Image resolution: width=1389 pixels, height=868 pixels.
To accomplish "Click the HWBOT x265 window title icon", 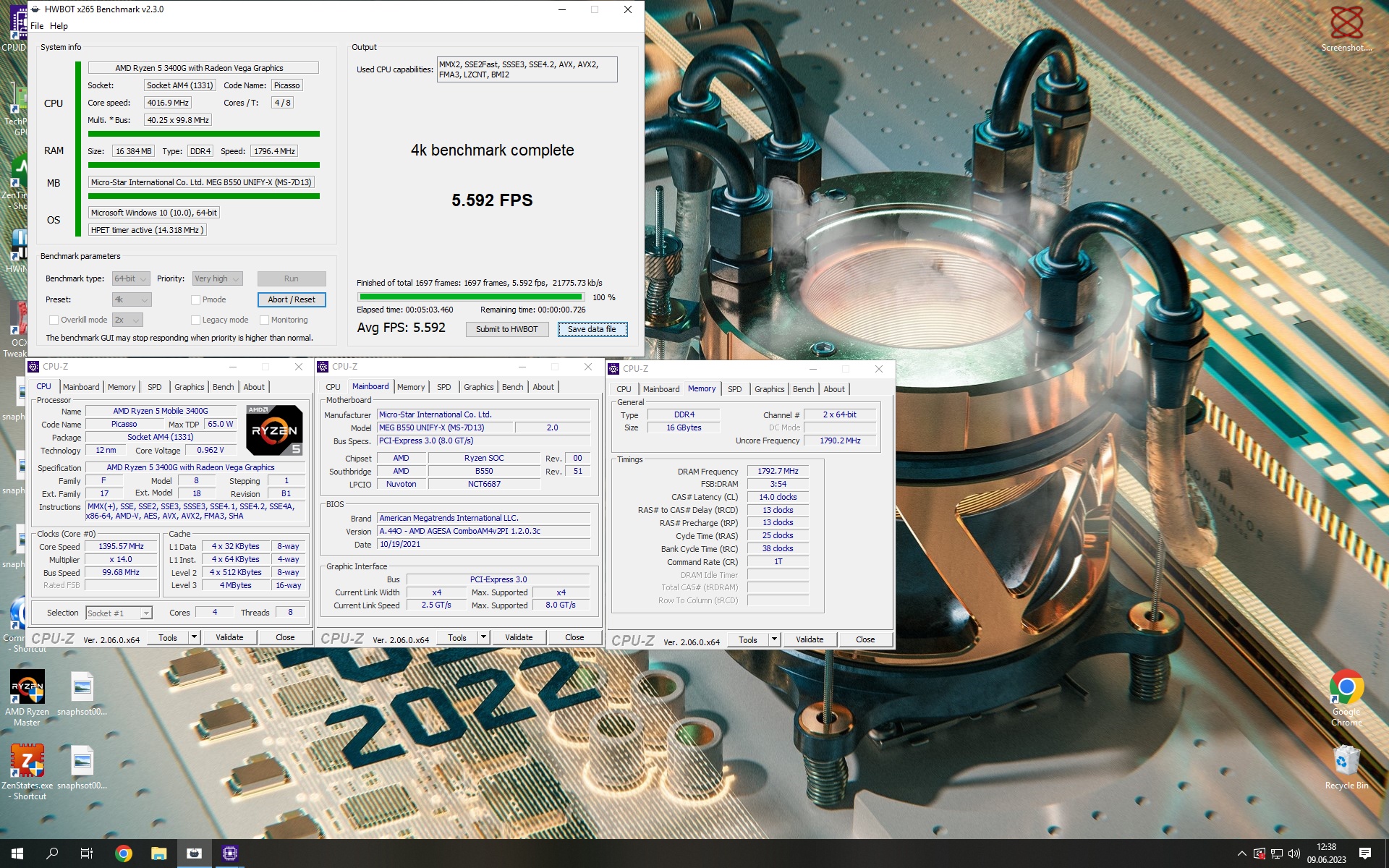I will (35, 9).
